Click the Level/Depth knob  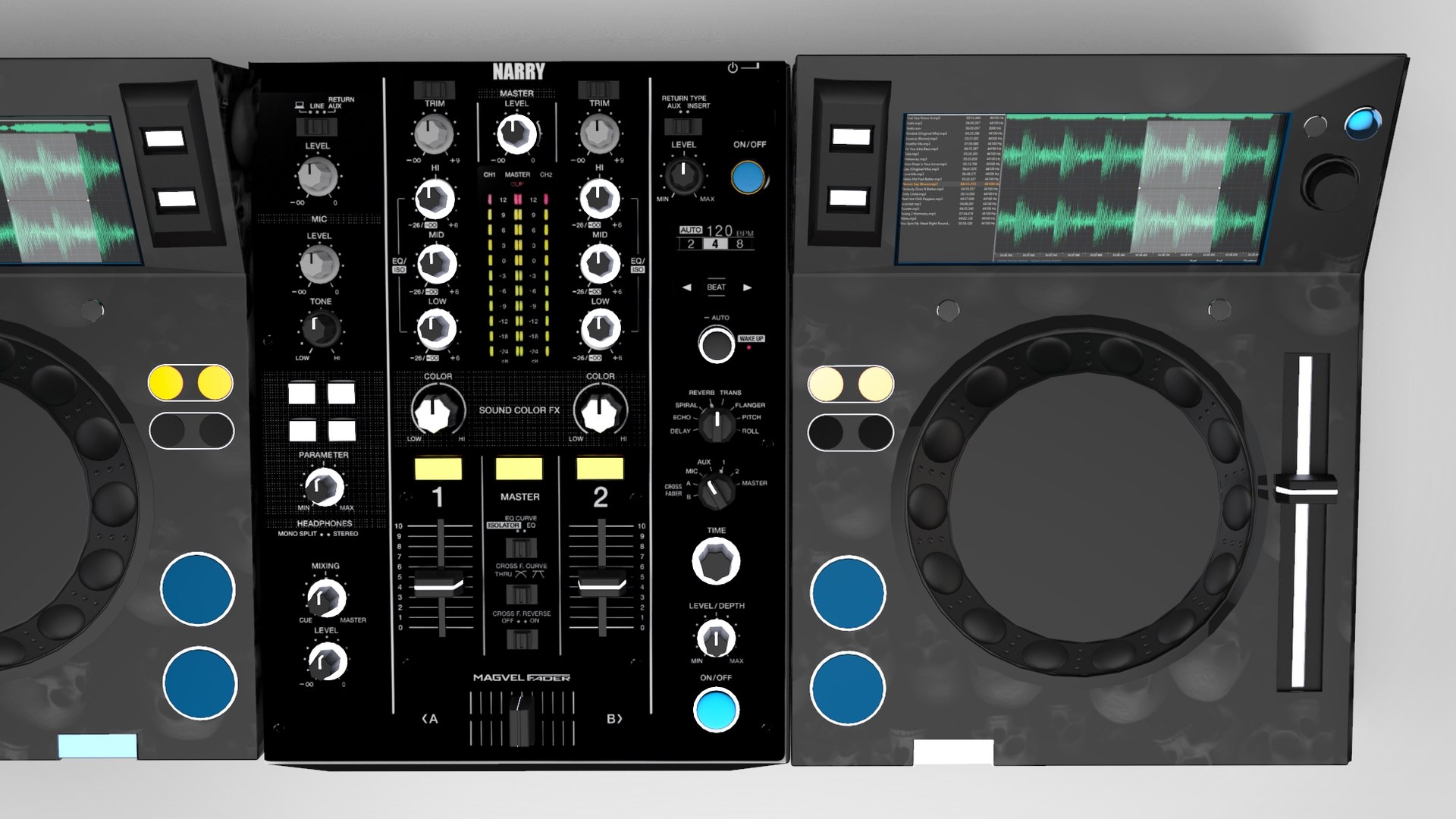[x=716, y=639]
